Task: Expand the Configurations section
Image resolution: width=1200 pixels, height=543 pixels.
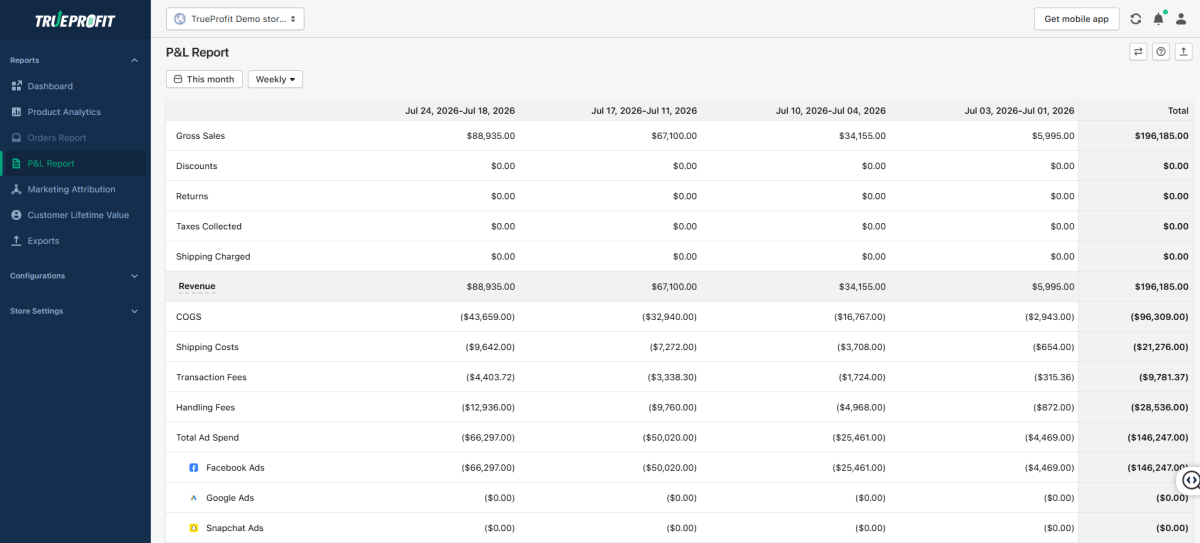Action: coord(135,276)
